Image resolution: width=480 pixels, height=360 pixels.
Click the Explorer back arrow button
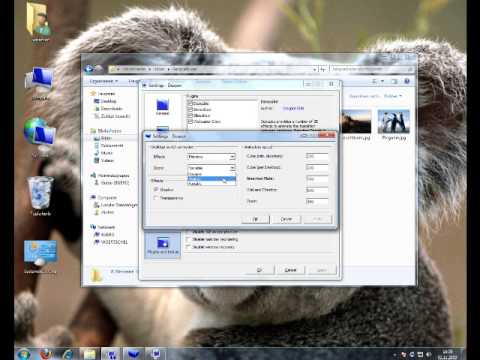[89, 69]
